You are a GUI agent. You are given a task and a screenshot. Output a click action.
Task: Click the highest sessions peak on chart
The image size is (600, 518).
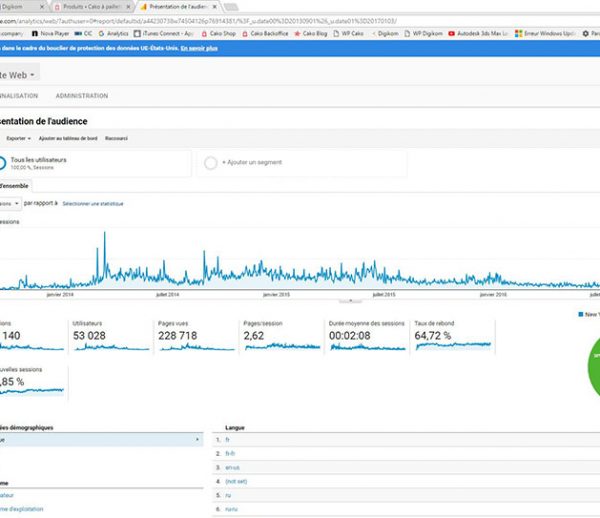click(104, 233)
